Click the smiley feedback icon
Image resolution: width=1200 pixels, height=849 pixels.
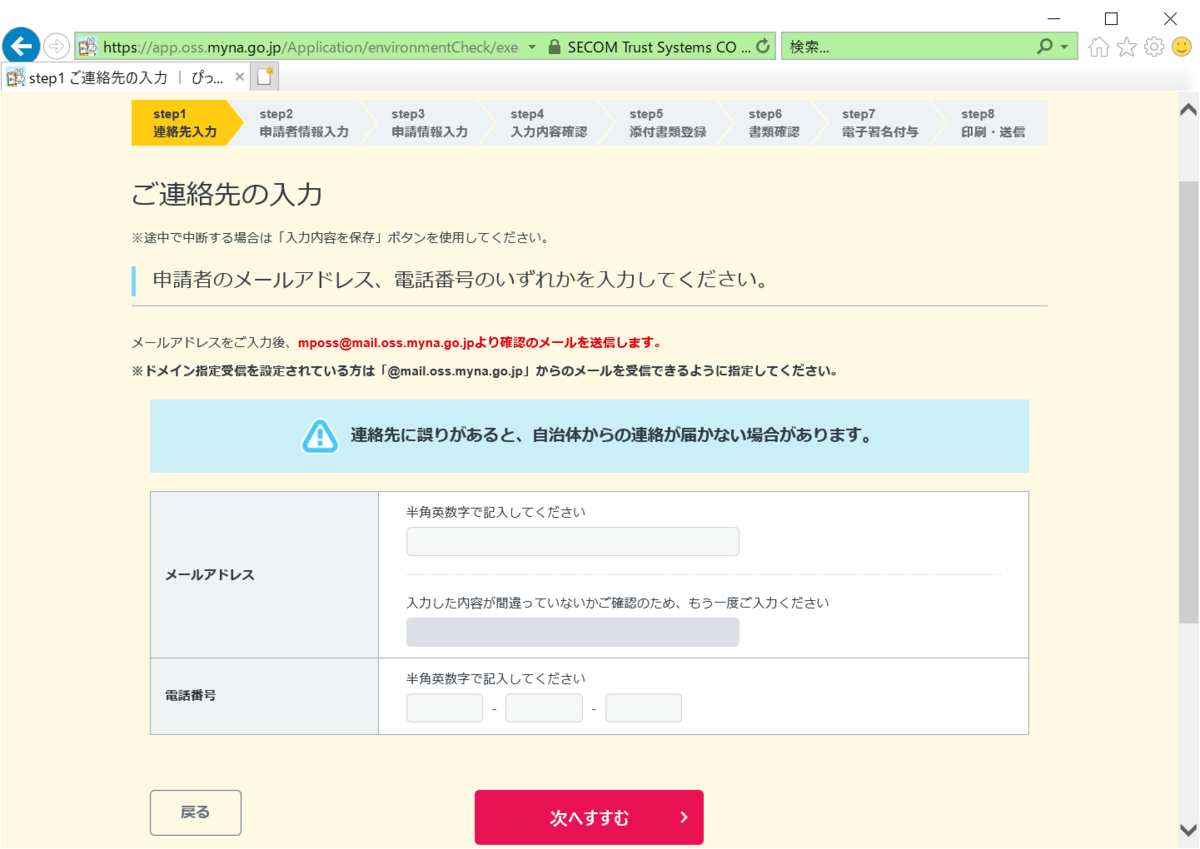1182,47
